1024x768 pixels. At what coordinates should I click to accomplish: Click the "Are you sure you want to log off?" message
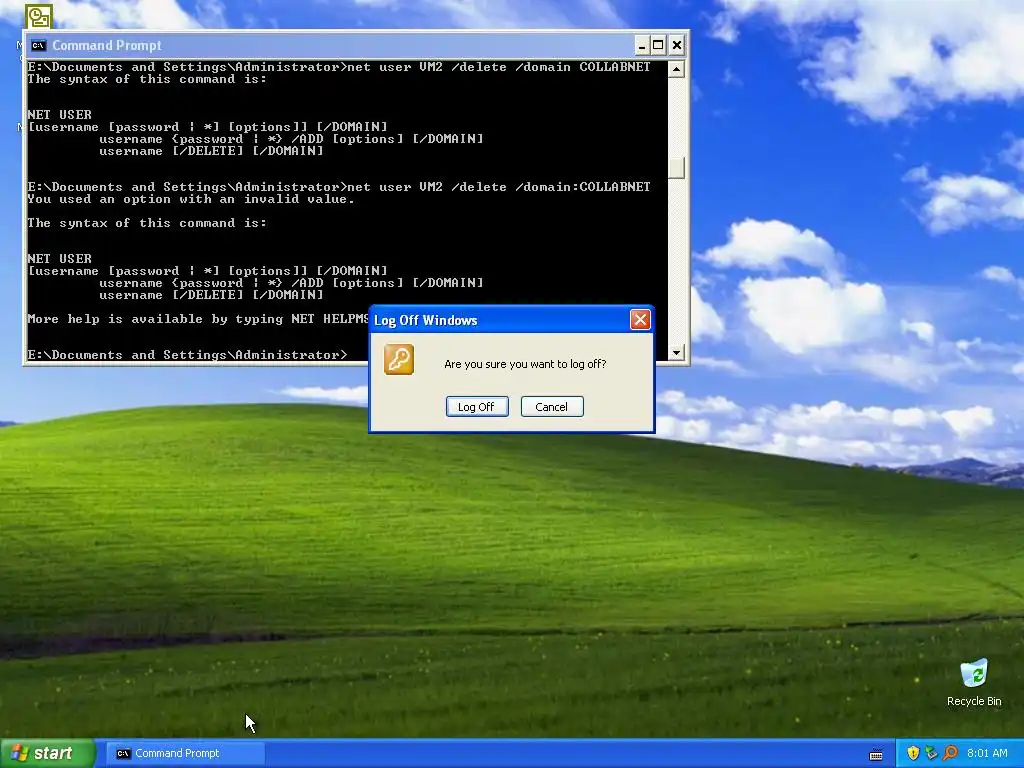(x=525, y=364)
